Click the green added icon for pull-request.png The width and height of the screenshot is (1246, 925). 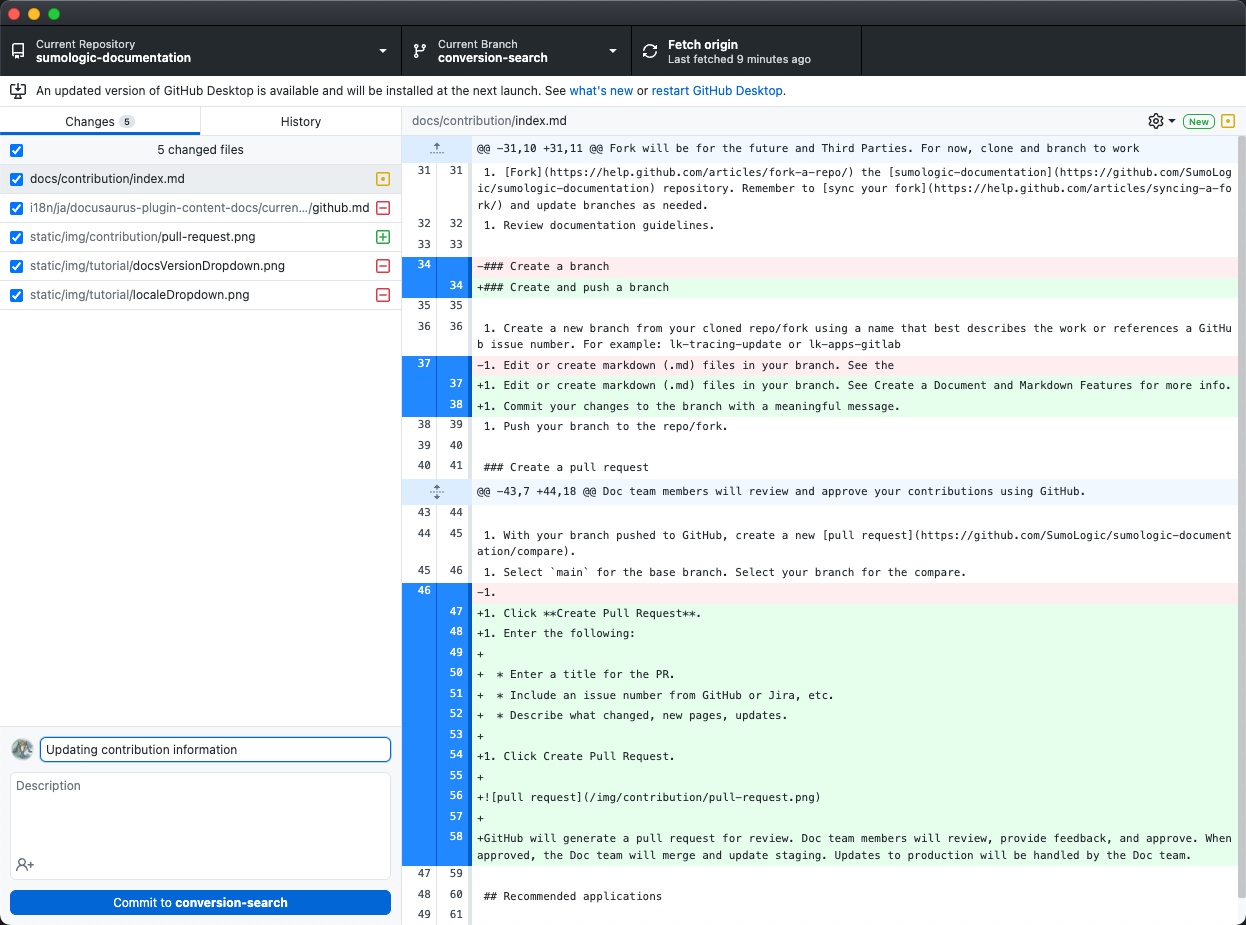(x=381, y=237)
